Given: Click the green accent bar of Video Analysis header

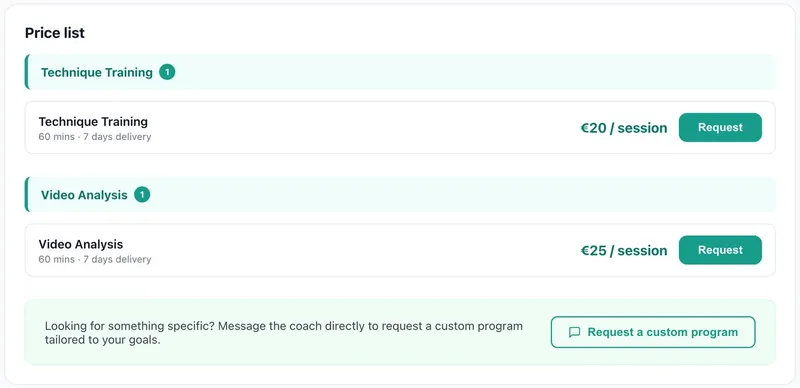Looking at the screenshot, I should coord(27,195).
